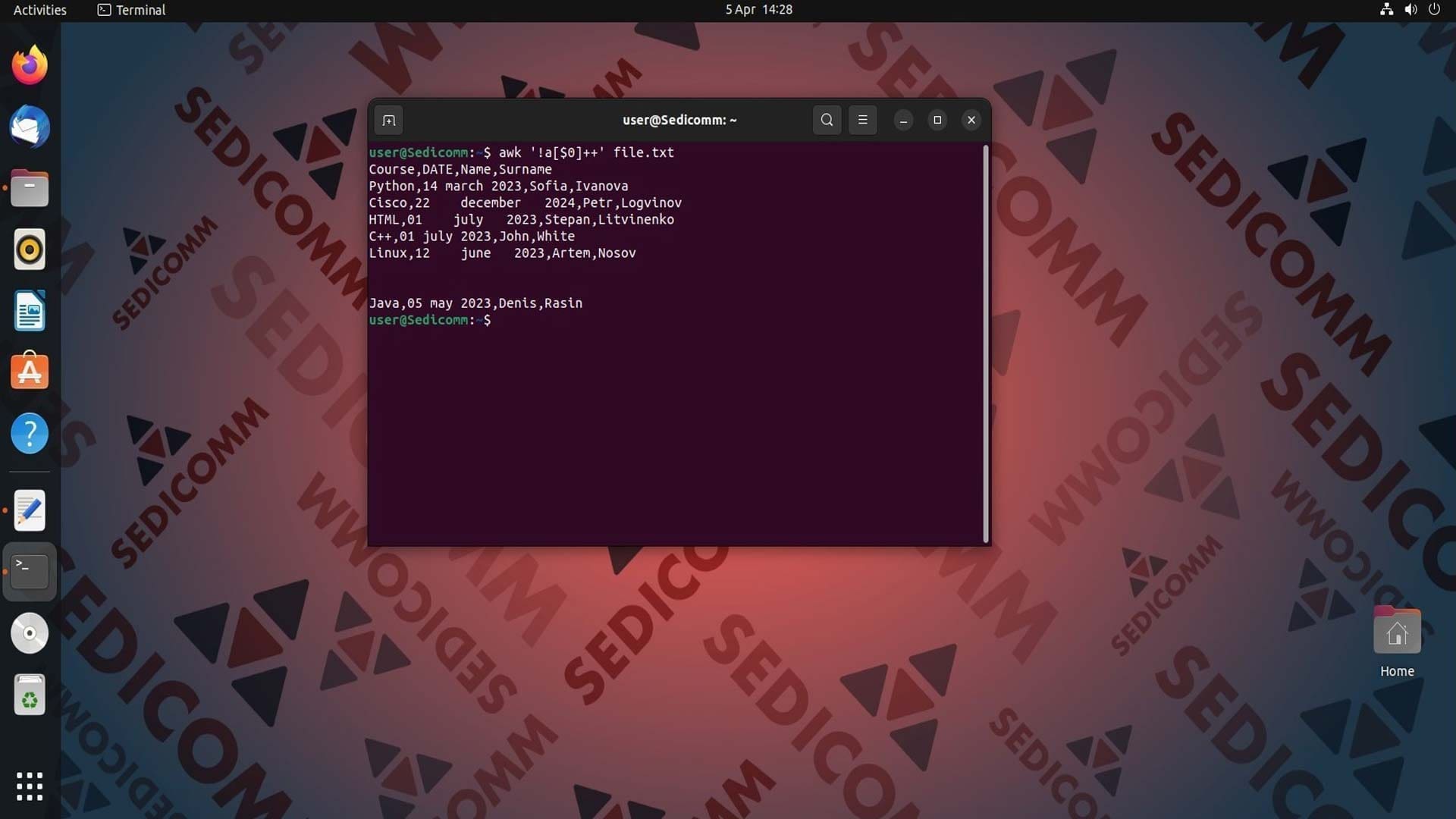Click the network status icon in top bar
1456x819 pixels.
click(x=1386, y=10)
